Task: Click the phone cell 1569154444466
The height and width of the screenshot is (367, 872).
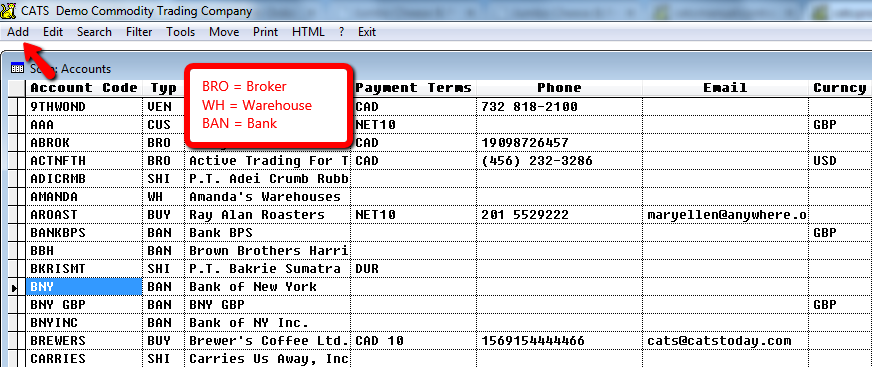Action: 559,341
